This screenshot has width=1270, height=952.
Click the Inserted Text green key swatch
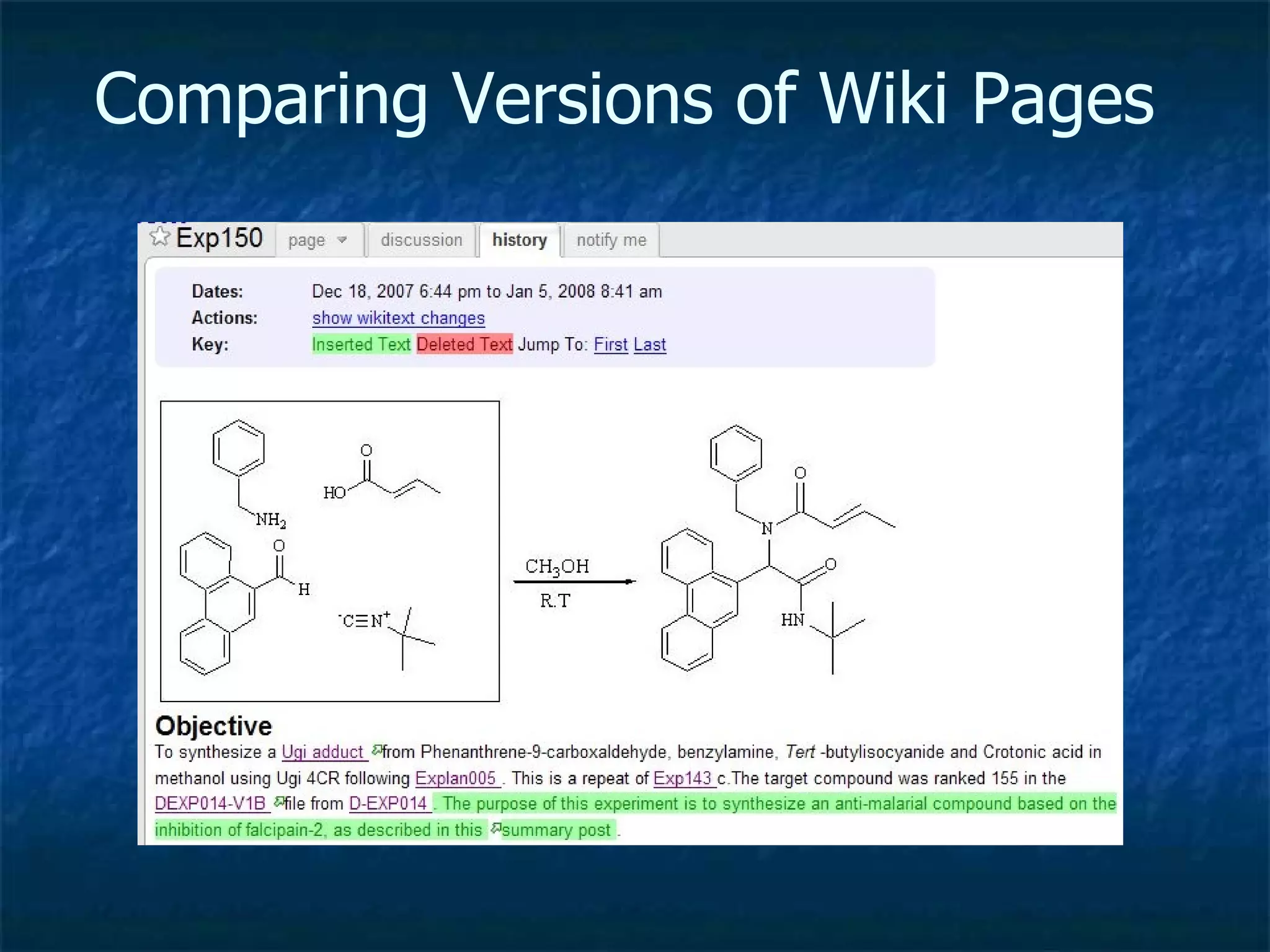pos(362,345)
